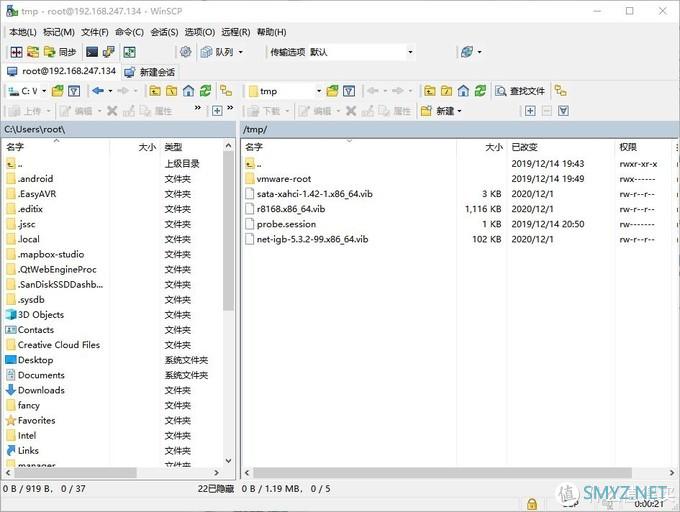This screenshot has height=512, width=680.
Task: Click the New (新建) button in remote toolbar
Action: (441, 111)
